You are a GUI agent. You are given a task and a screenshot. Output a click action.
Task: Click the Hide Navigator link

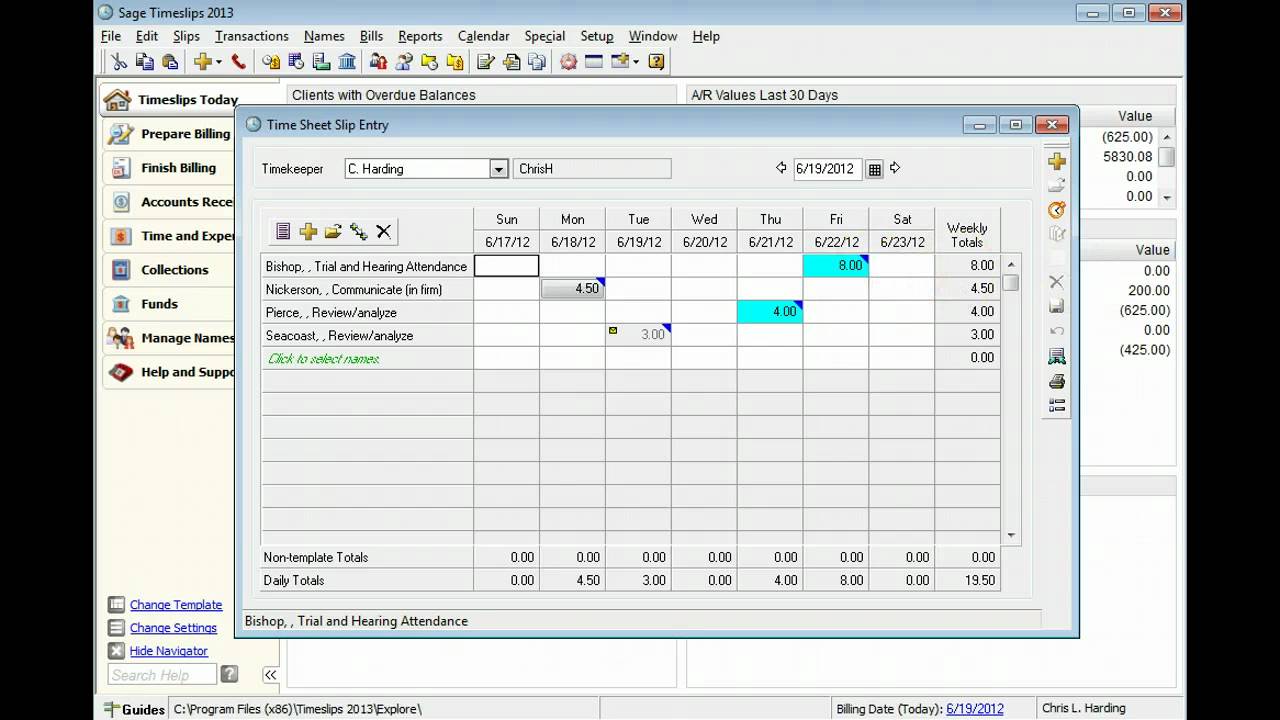tap(169, 651)
